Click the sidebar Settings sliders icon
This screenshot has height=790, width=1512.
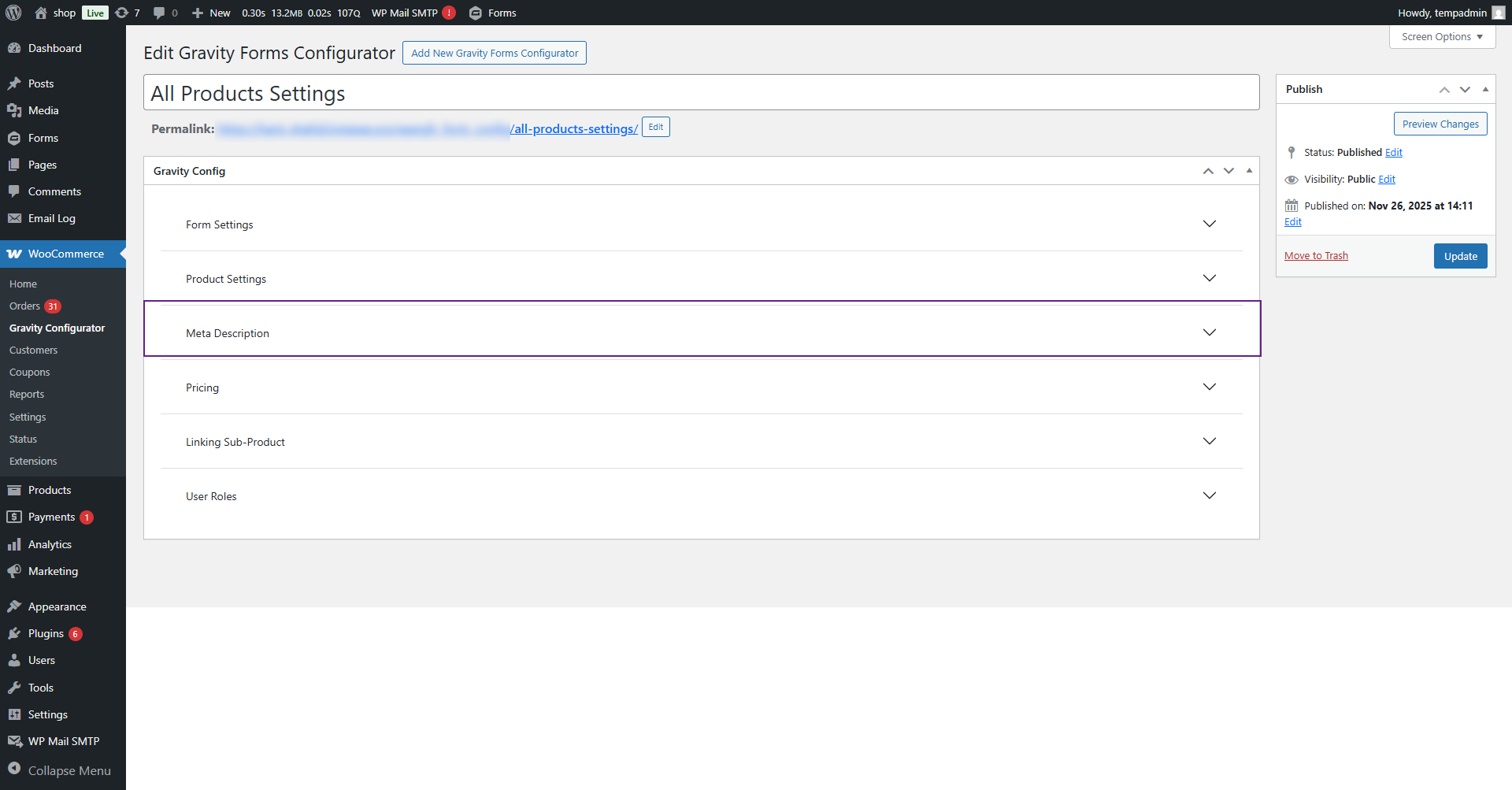[x=14, y=714]
